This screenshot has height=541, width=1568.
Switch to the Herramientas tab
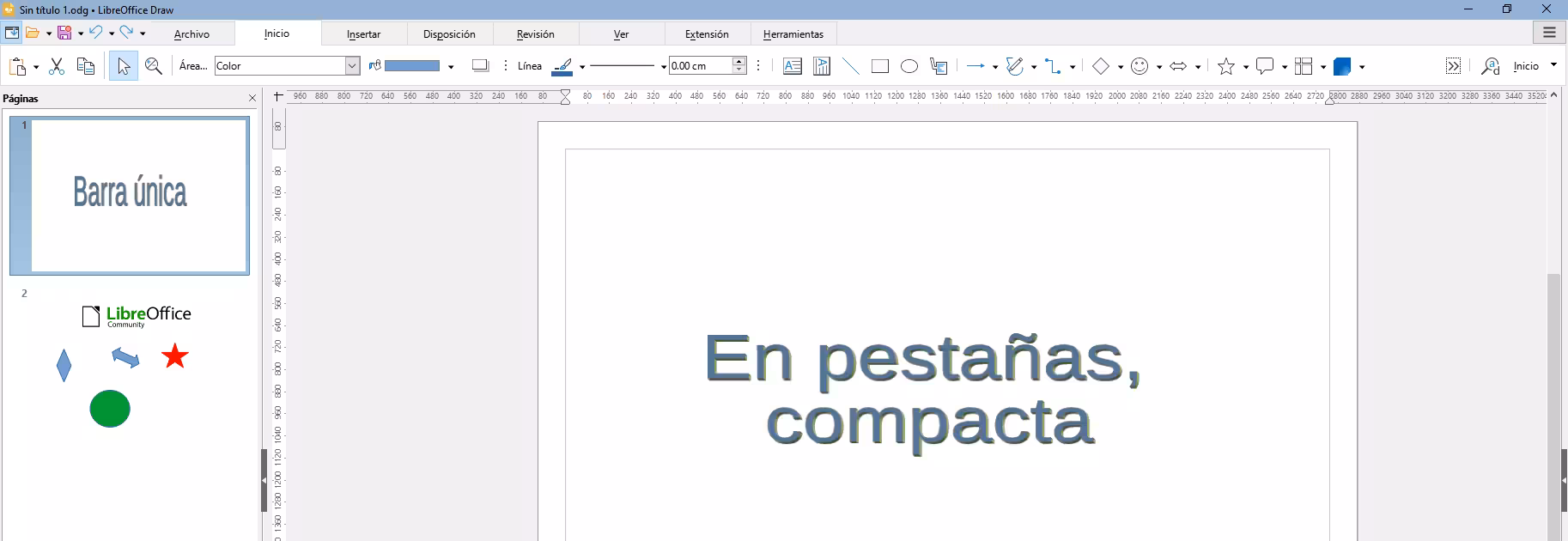pos(793,34)
